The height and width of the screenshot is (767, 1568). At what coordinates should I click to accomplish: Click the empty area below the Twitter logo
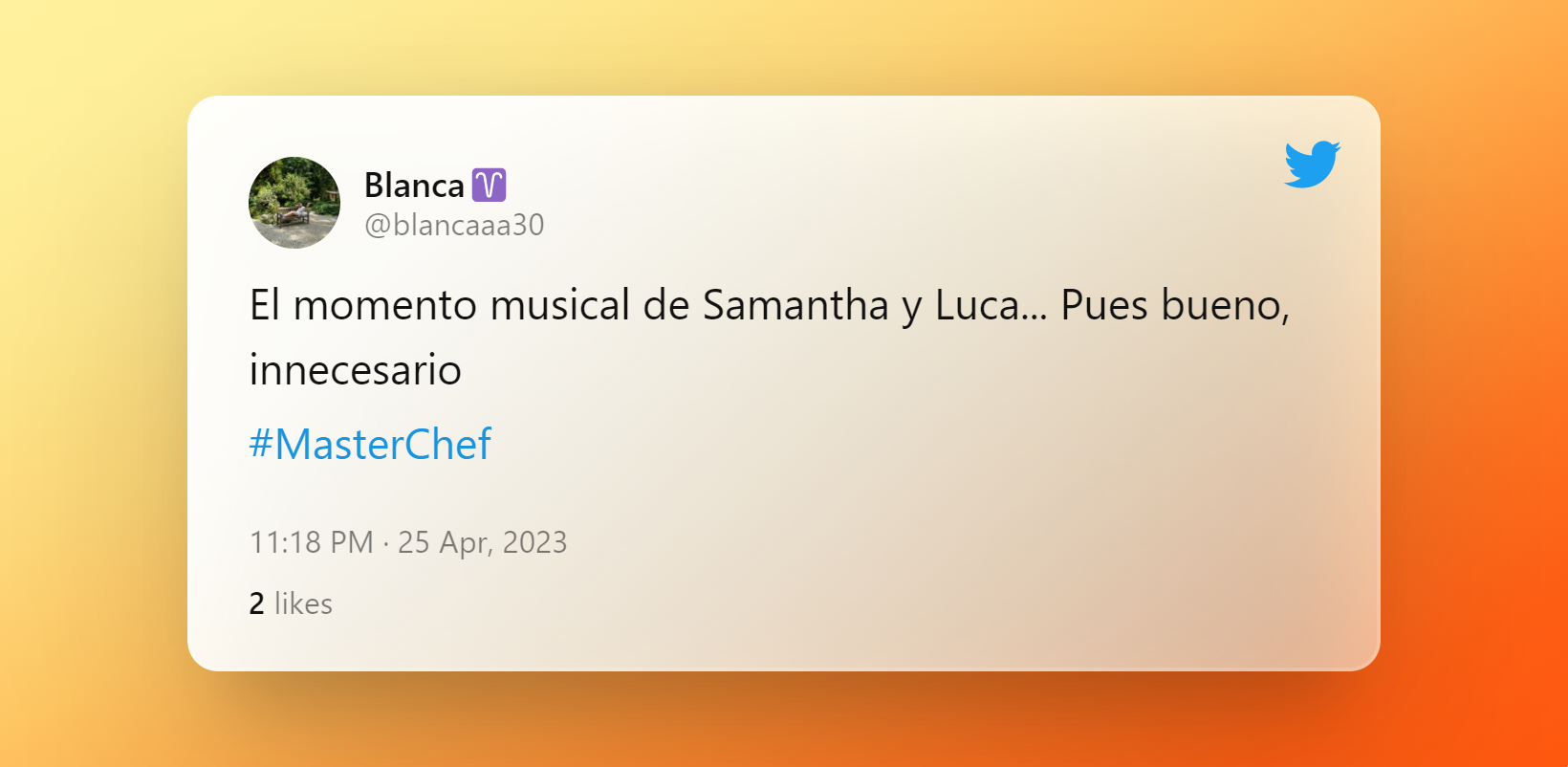[x=1312, y=249]
